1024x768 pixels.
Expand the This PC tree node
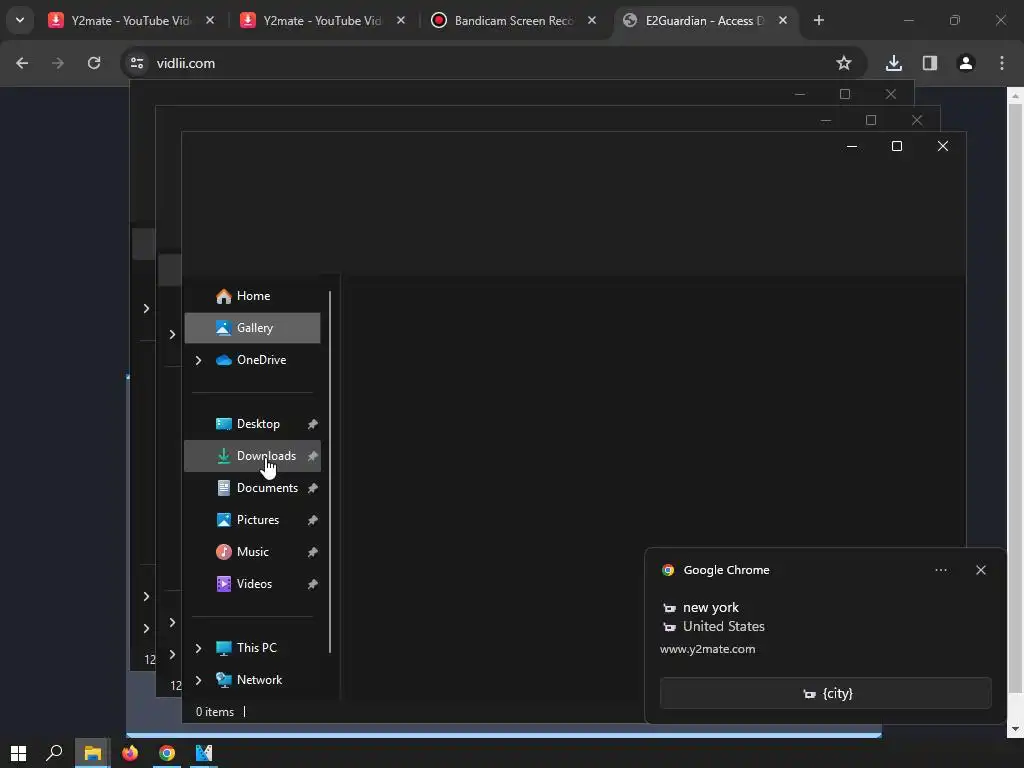[199, 648]
